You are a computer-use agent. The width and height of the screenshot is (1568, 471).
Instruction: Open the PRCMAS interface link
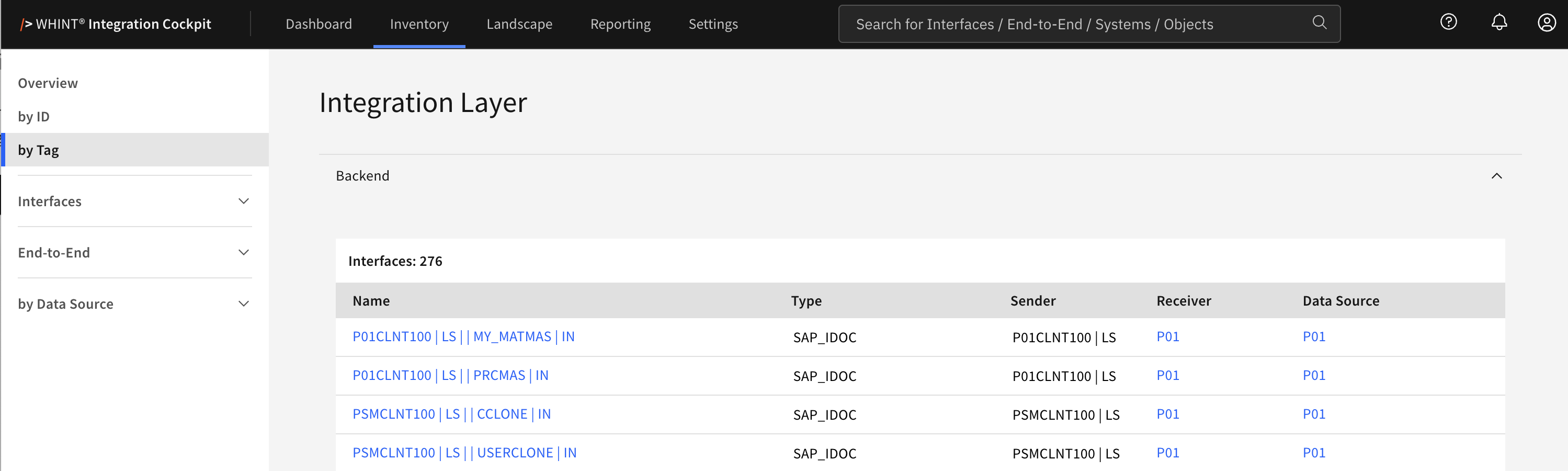(x=450, y=375)
